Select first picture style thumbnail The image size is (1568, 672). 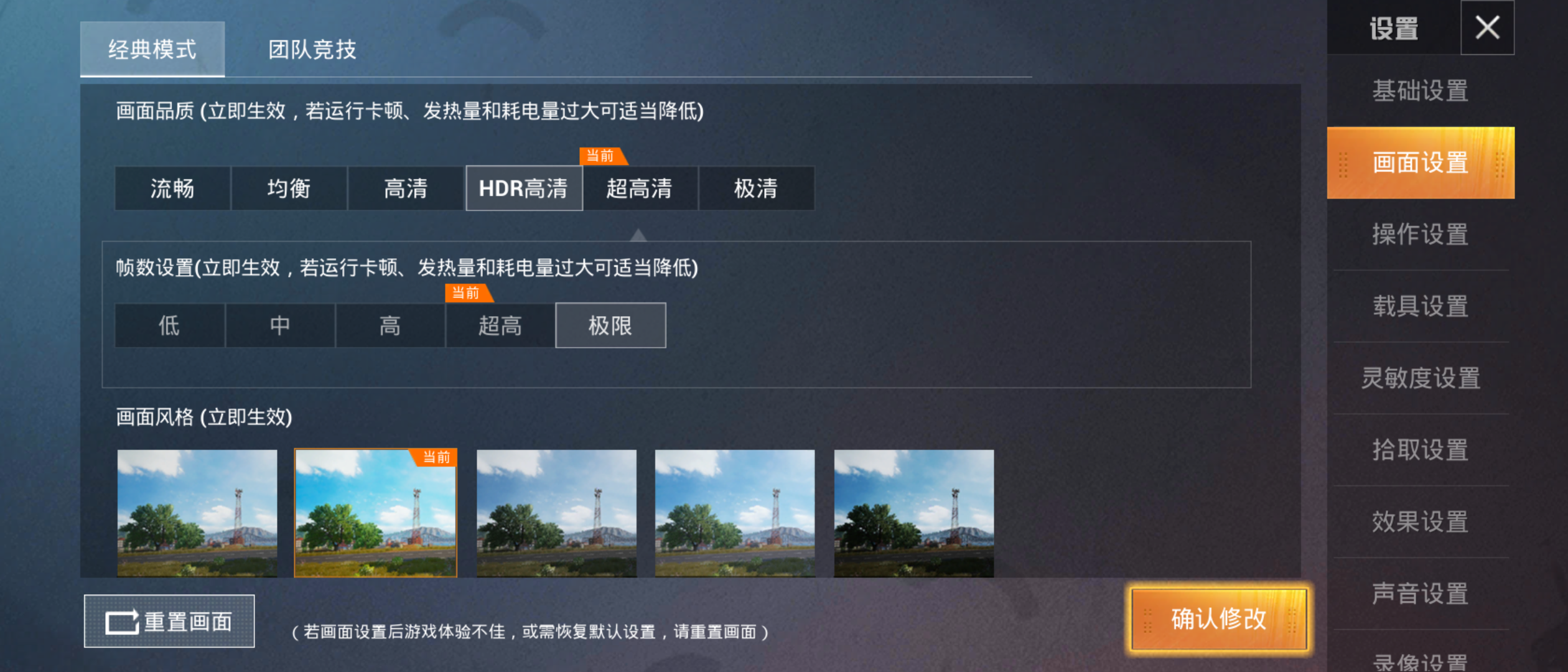[197, 513]
